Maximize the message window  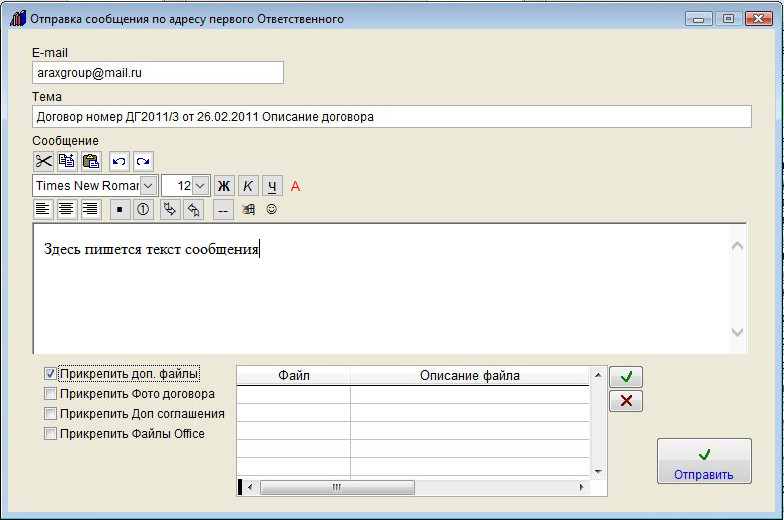point(728,19)
